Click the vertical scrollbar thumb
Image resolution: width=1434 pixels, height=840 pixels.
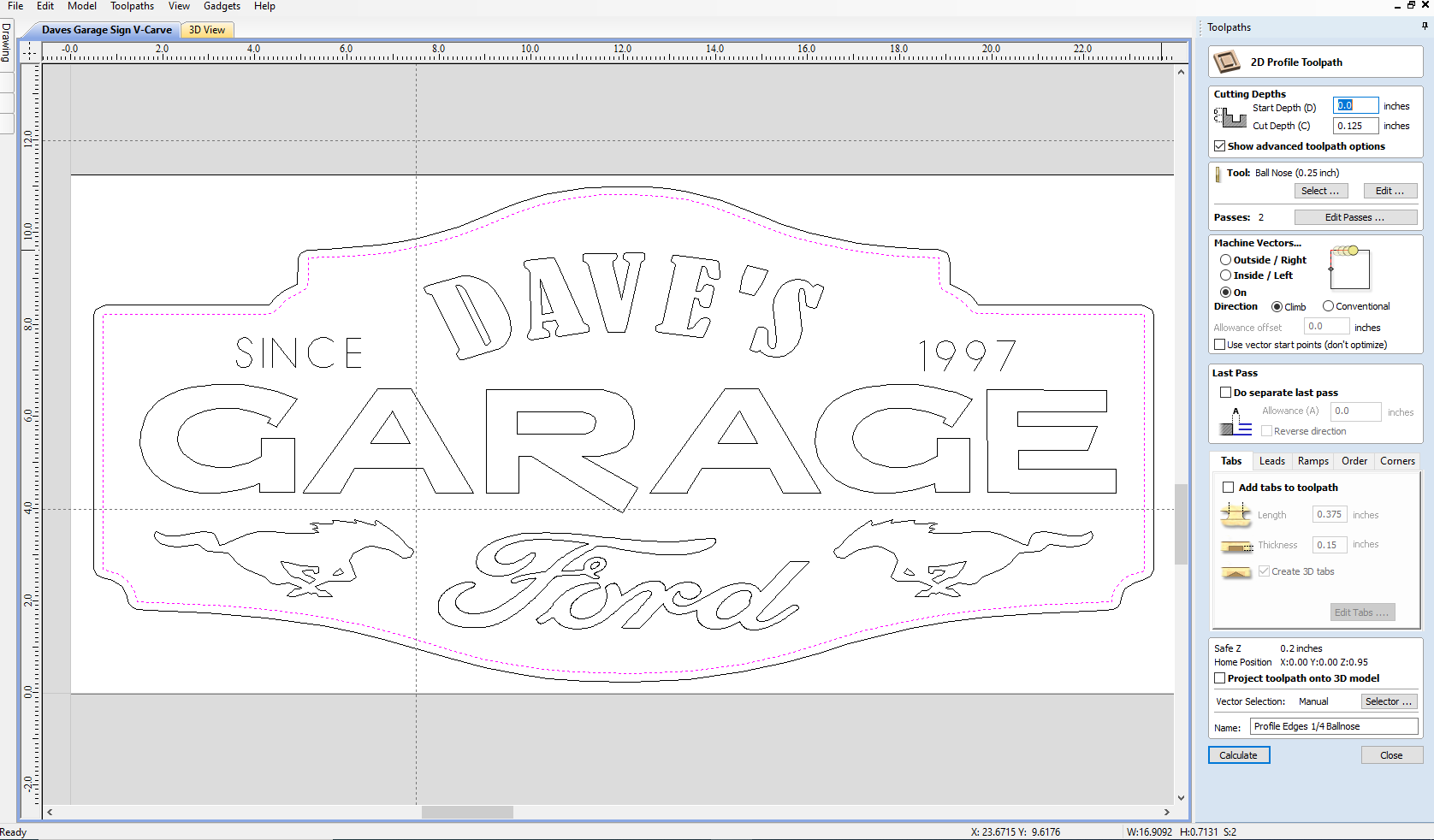tap(1181, 524)
